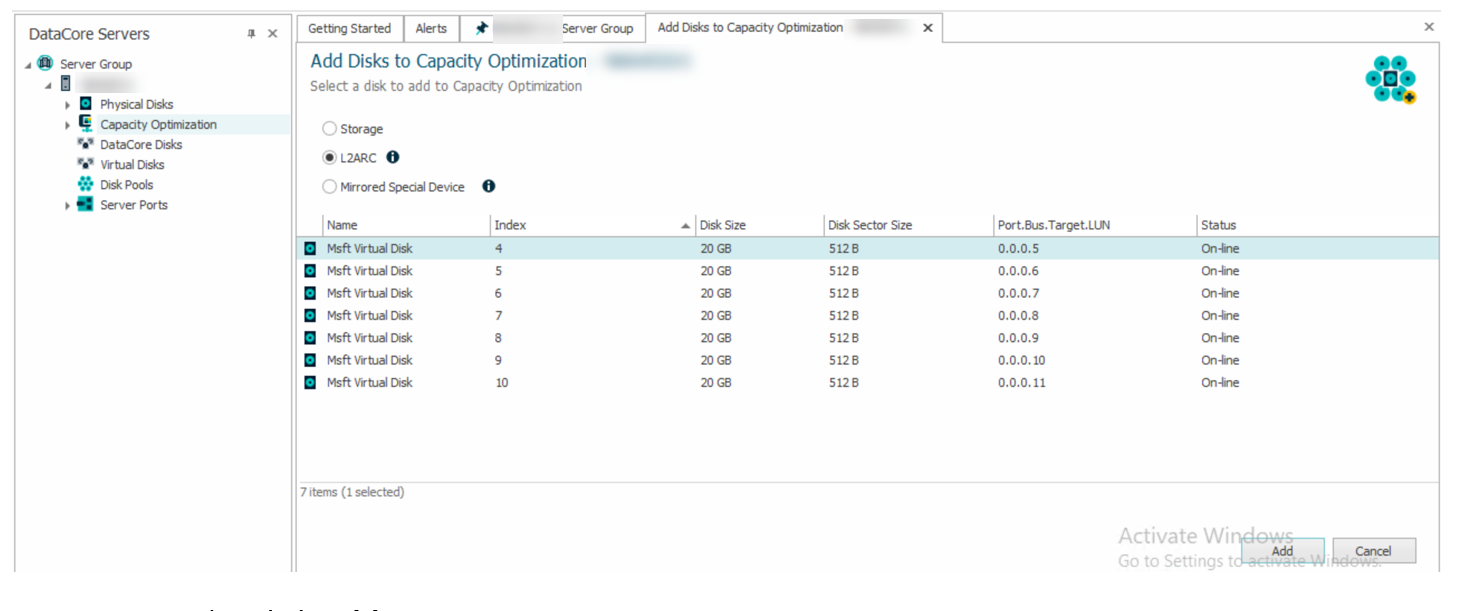Expand the Physical Disks tree node

coord(68,105)
